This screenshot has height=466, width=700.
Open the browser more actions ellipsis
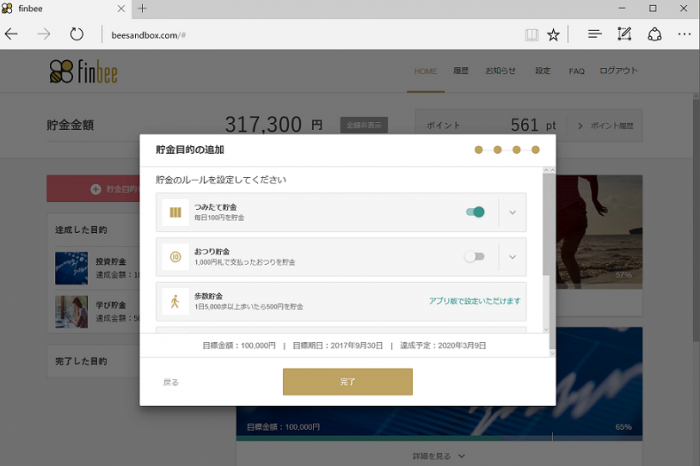[684, 34]
